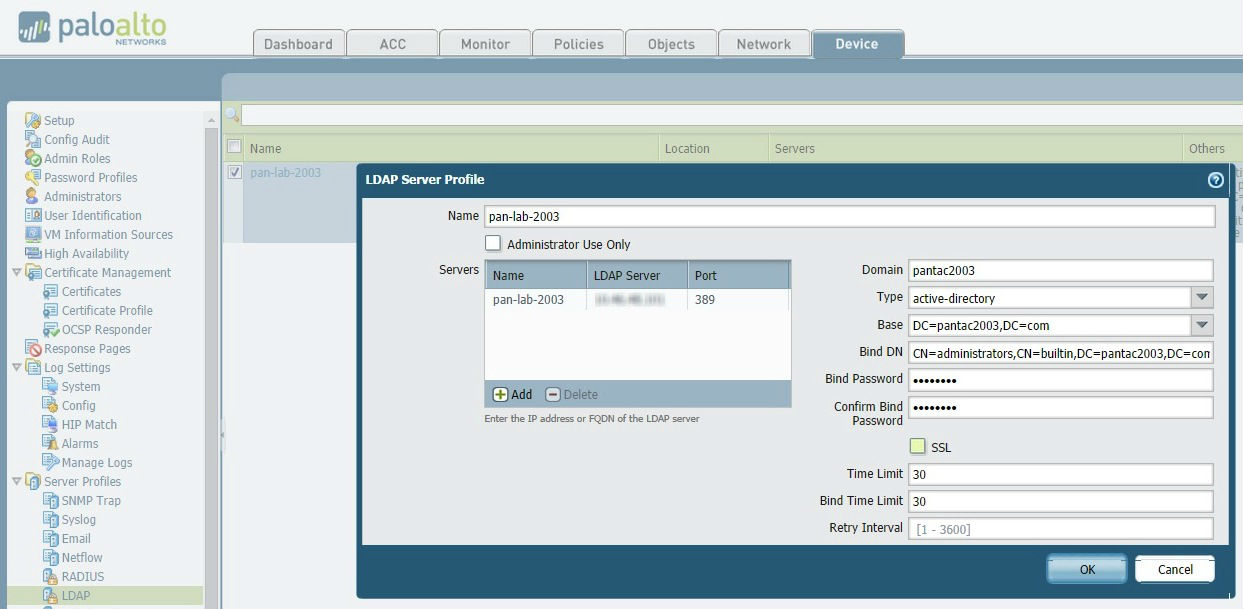The image size is (1243, 609).
Task: Click the Retry Interval input field
Action: [x=1060, y=528]
